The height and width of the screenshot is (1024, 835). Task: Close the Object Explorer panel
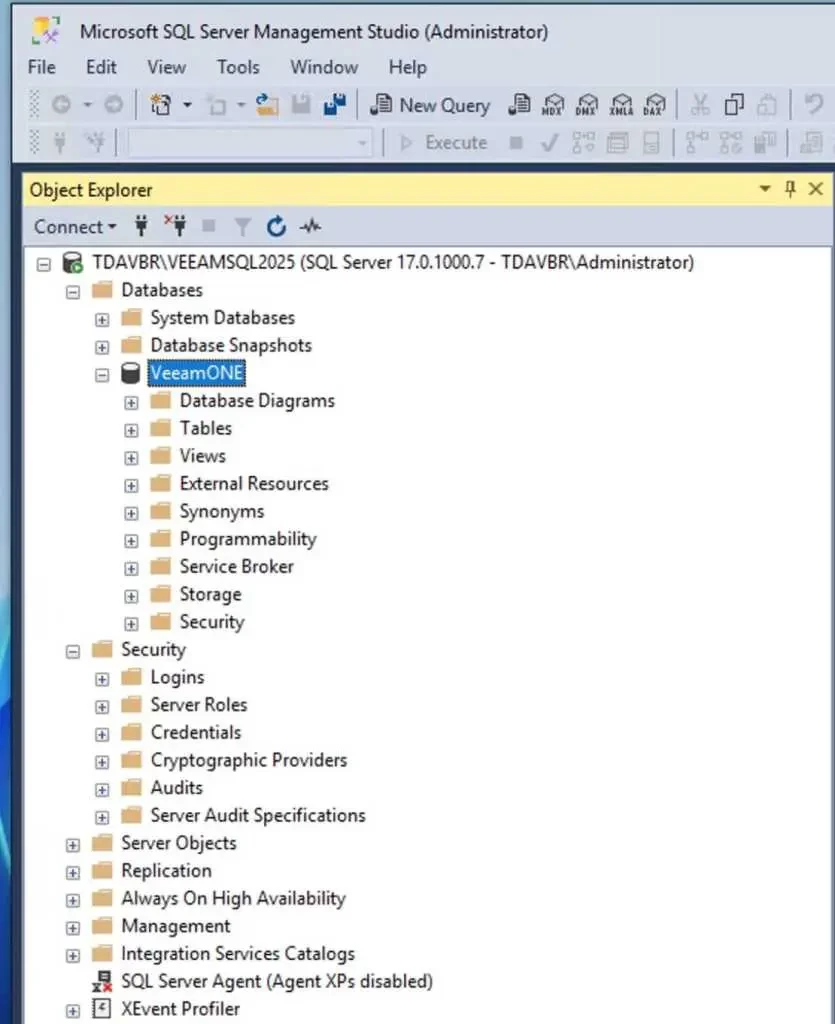pos(815,189)
